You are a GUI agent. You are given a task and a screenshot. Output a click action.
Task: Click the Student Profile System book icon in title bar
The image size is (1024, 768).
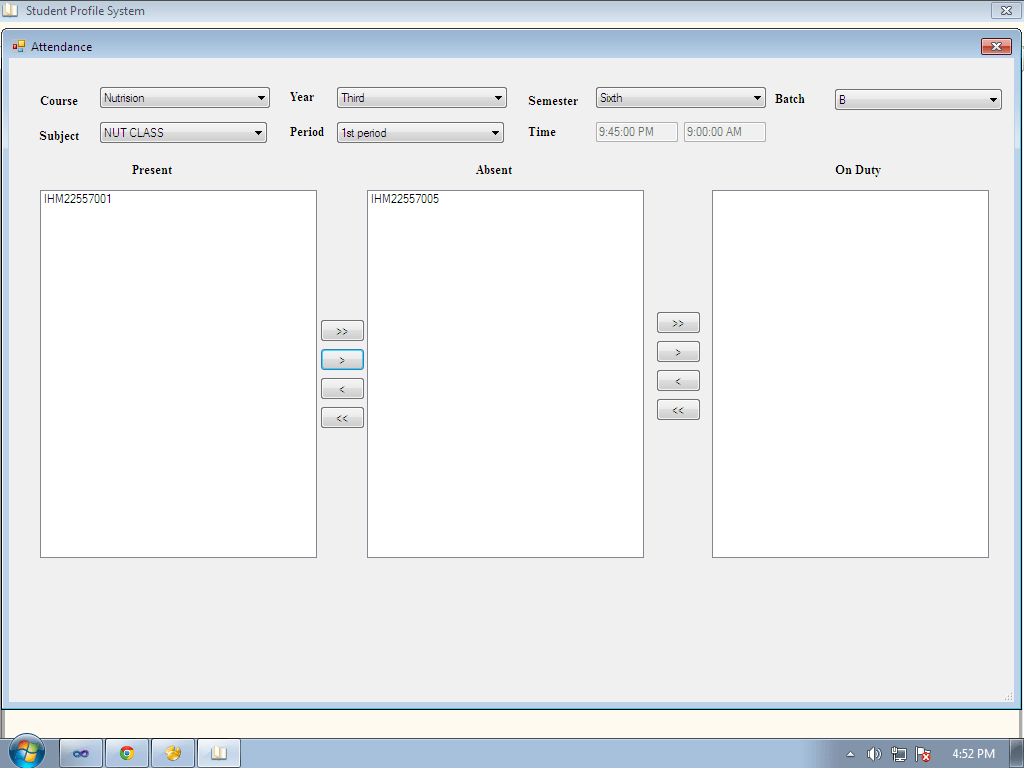point(10,10)
